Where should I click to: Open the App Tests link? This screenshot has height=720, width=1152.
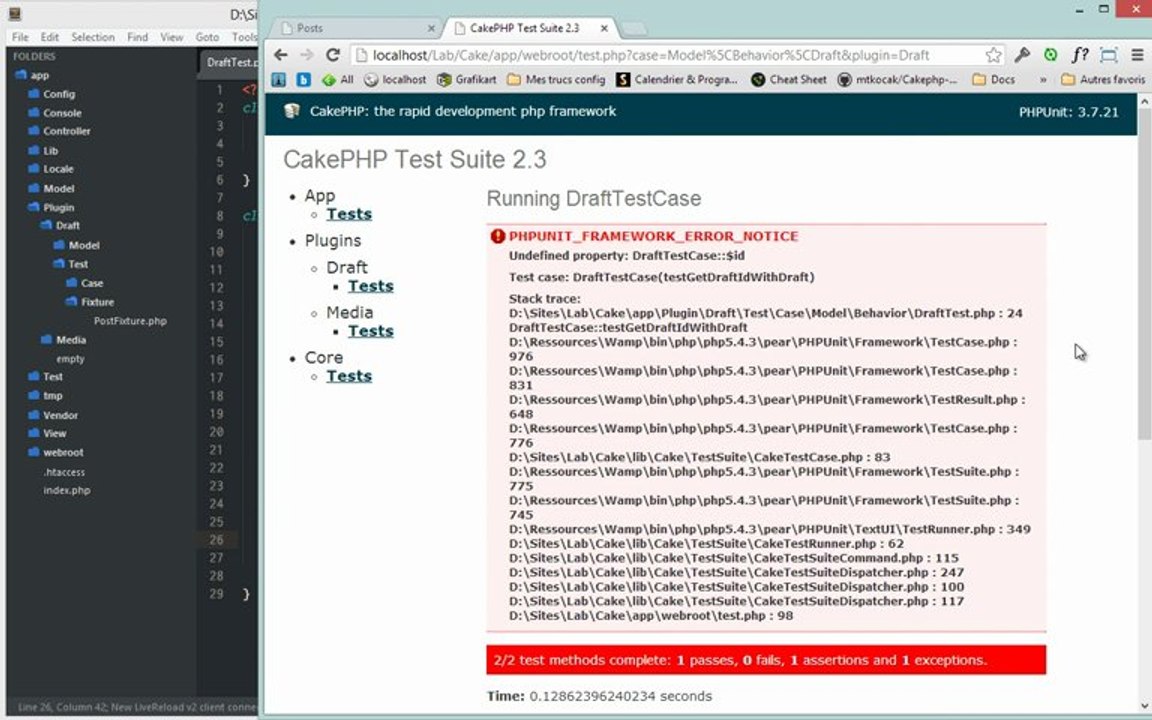[x=349, y=214]
